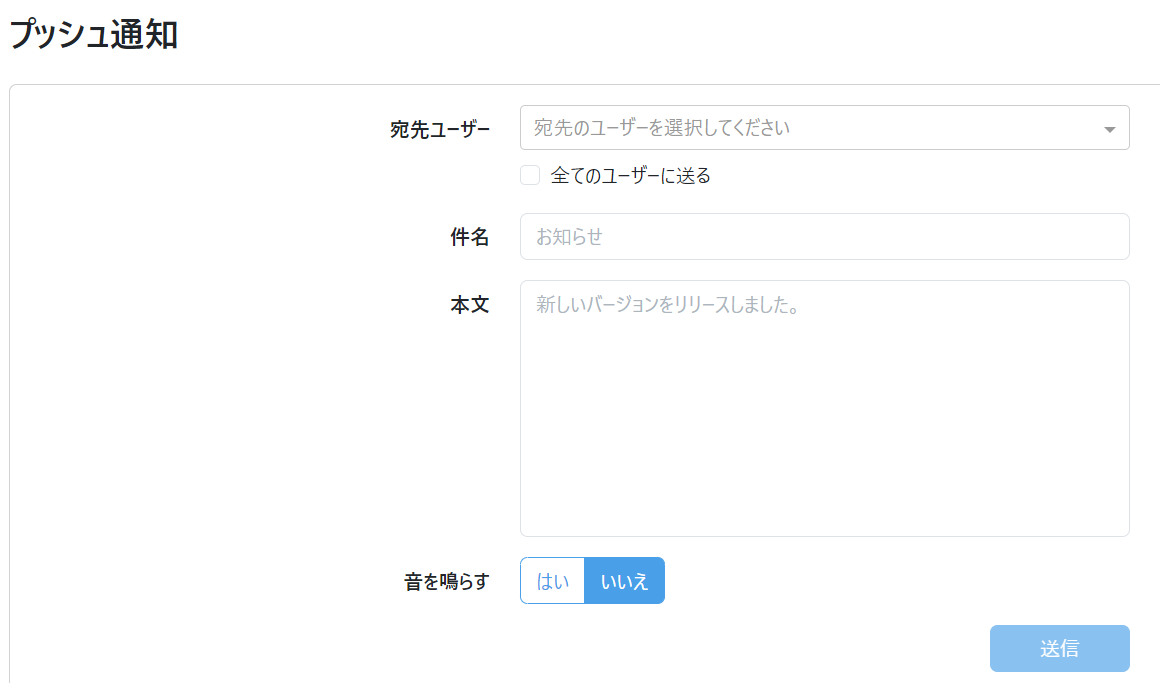Click the dropdown arrow of recipient selector
Screen dimensions: 1160x691
(x=1109, y=129)
